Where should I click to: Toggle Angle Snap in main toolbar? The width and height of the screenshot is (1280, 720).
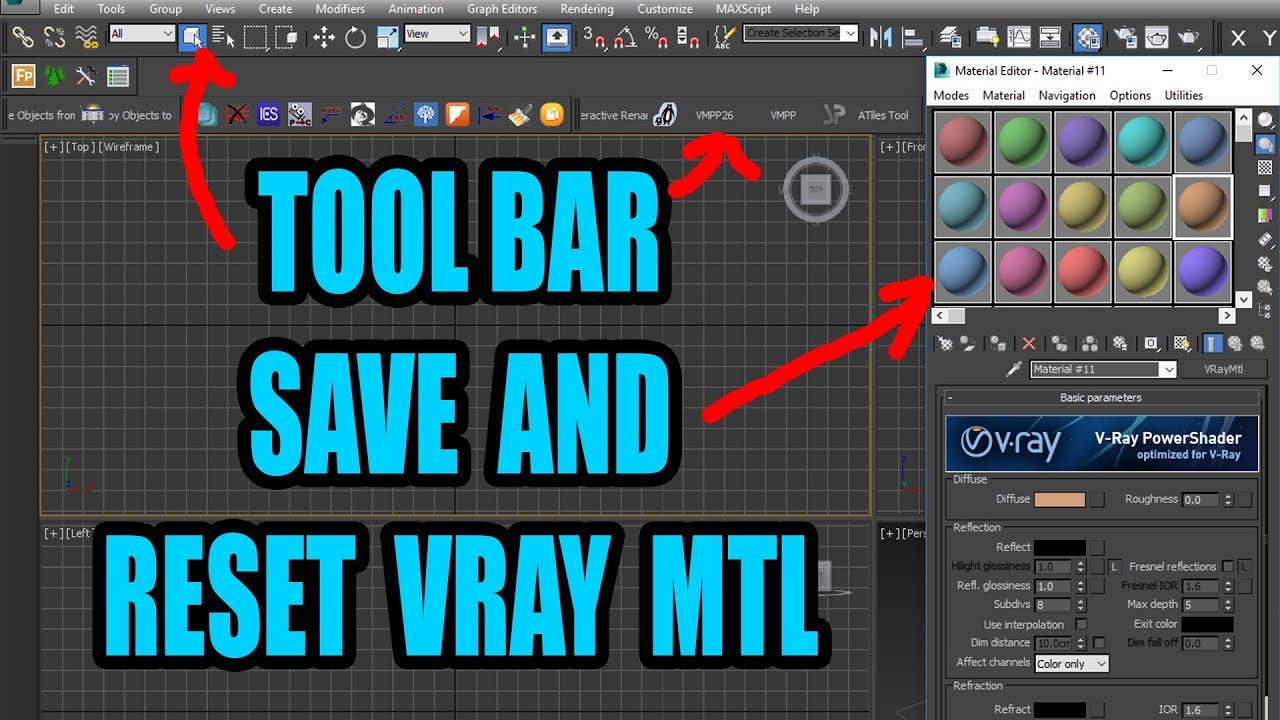[x=625, y=38]
